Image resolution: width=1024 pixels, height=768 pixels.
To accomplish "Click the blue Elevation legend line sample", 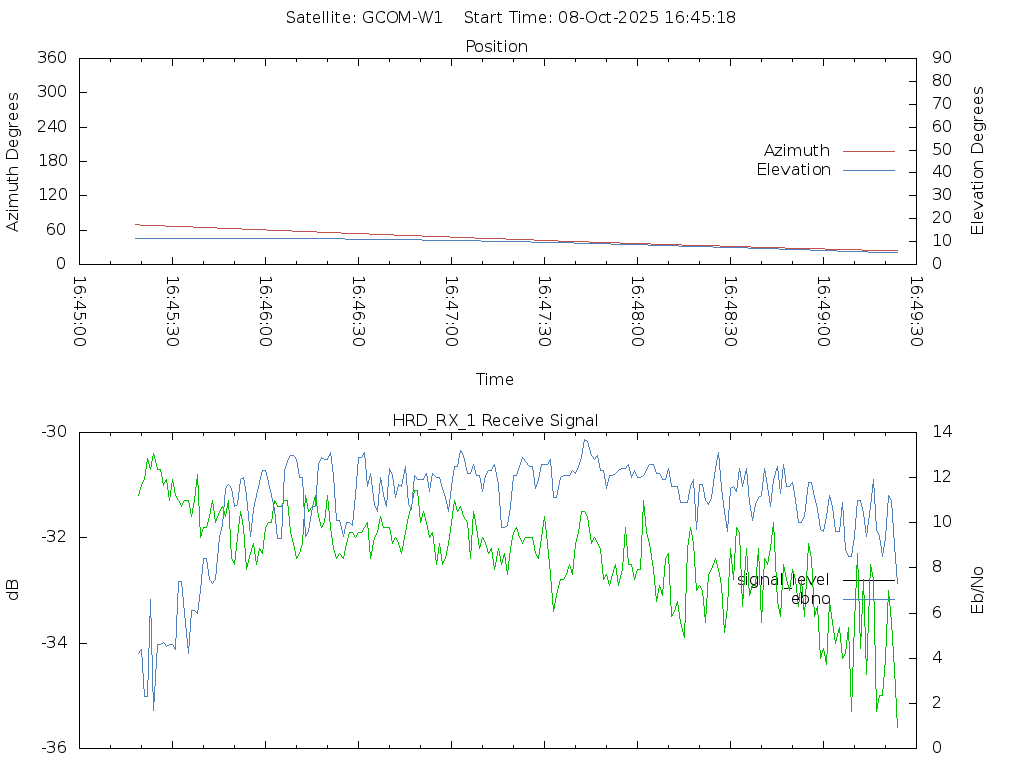I will pos(868,170).
